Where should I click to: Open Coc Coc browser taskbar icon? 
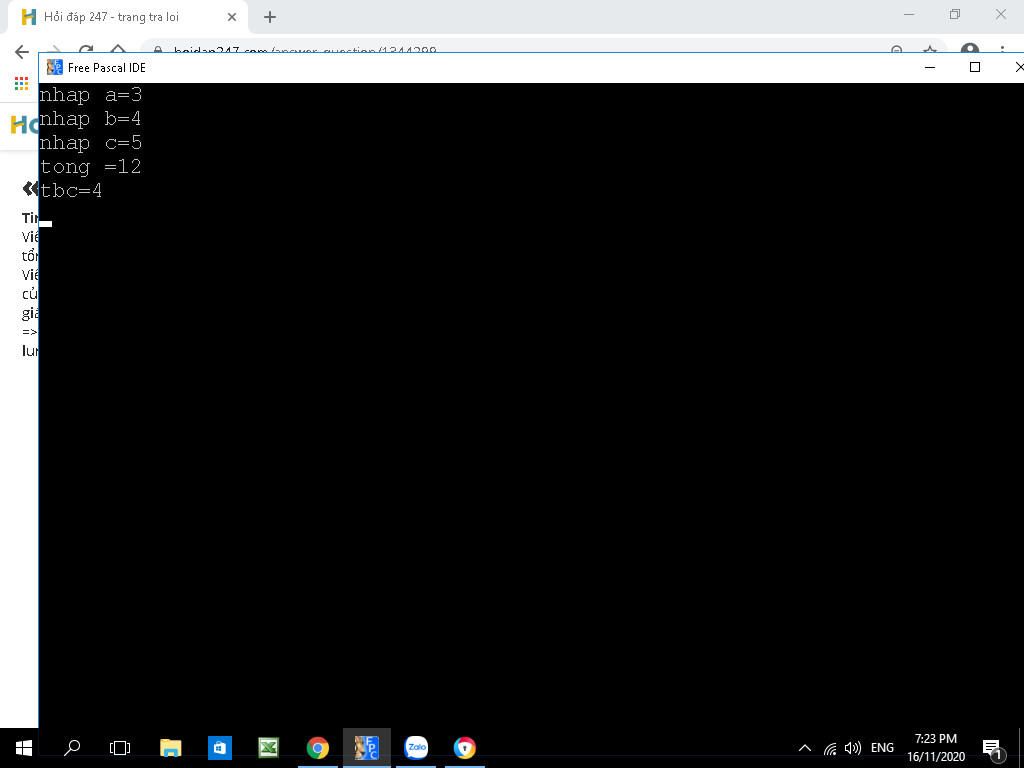(465, 748)
